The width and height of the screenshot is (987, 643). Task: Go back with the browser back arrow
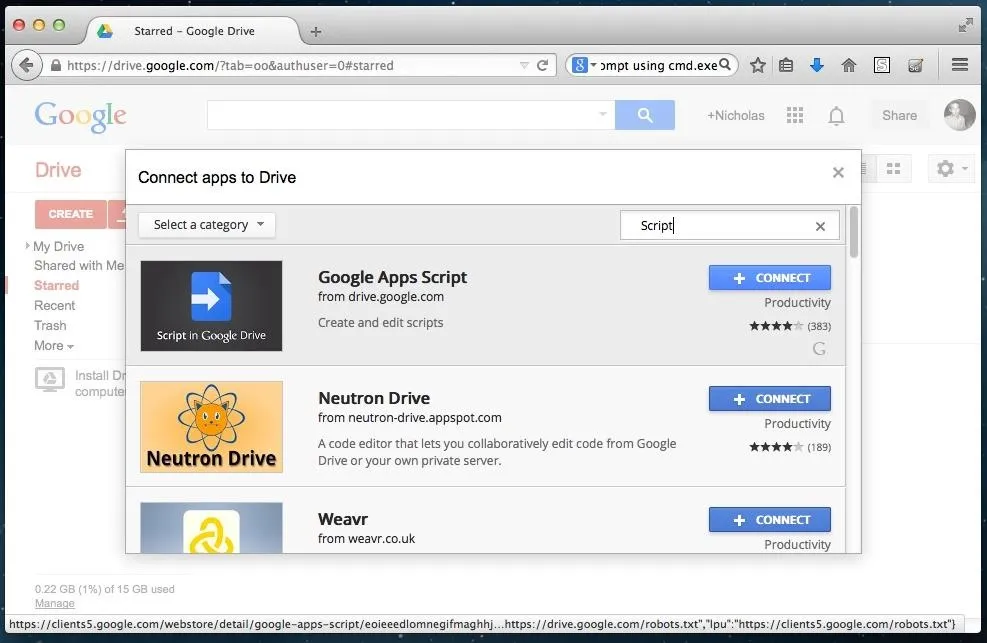[26, 65]
